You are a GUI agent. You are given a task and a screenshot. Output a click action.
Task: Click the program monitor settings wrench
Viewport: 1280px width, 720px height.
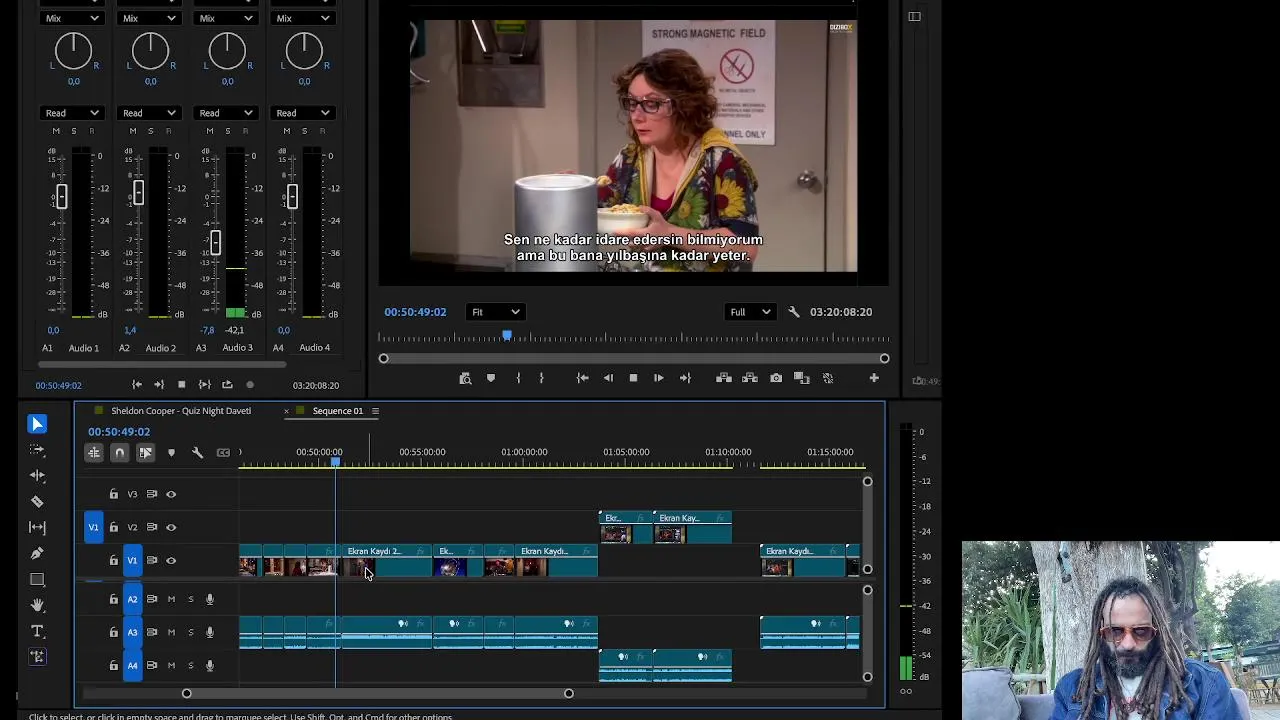tap(794, 312)
